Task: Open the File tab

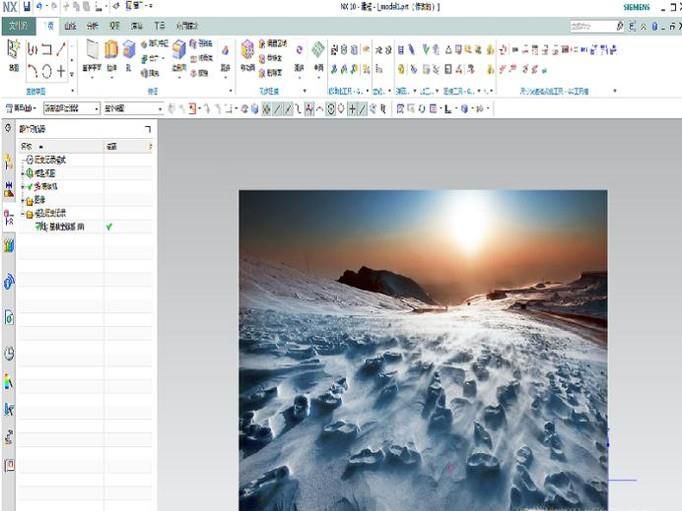Action: pyautogui.click(x=18, y=25)
